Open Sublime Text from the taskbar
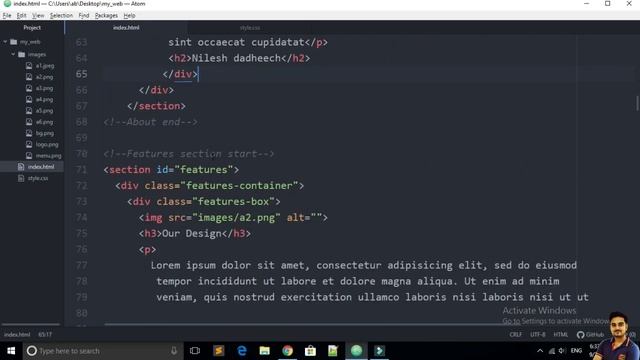 [x=219, y=351]
